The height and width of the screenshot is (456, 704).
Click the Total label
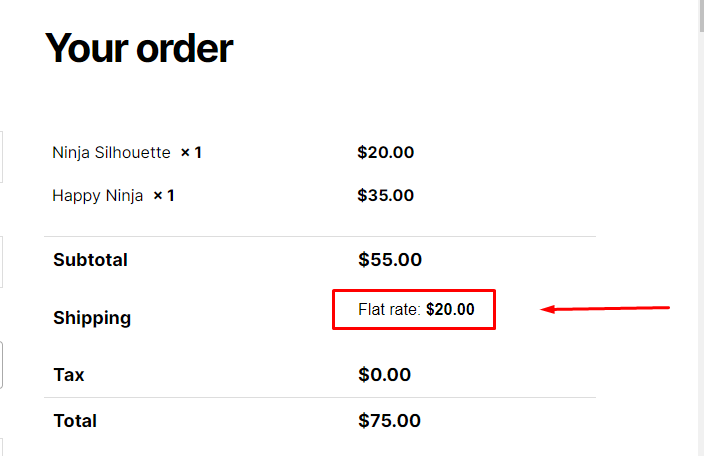[75, 421]
